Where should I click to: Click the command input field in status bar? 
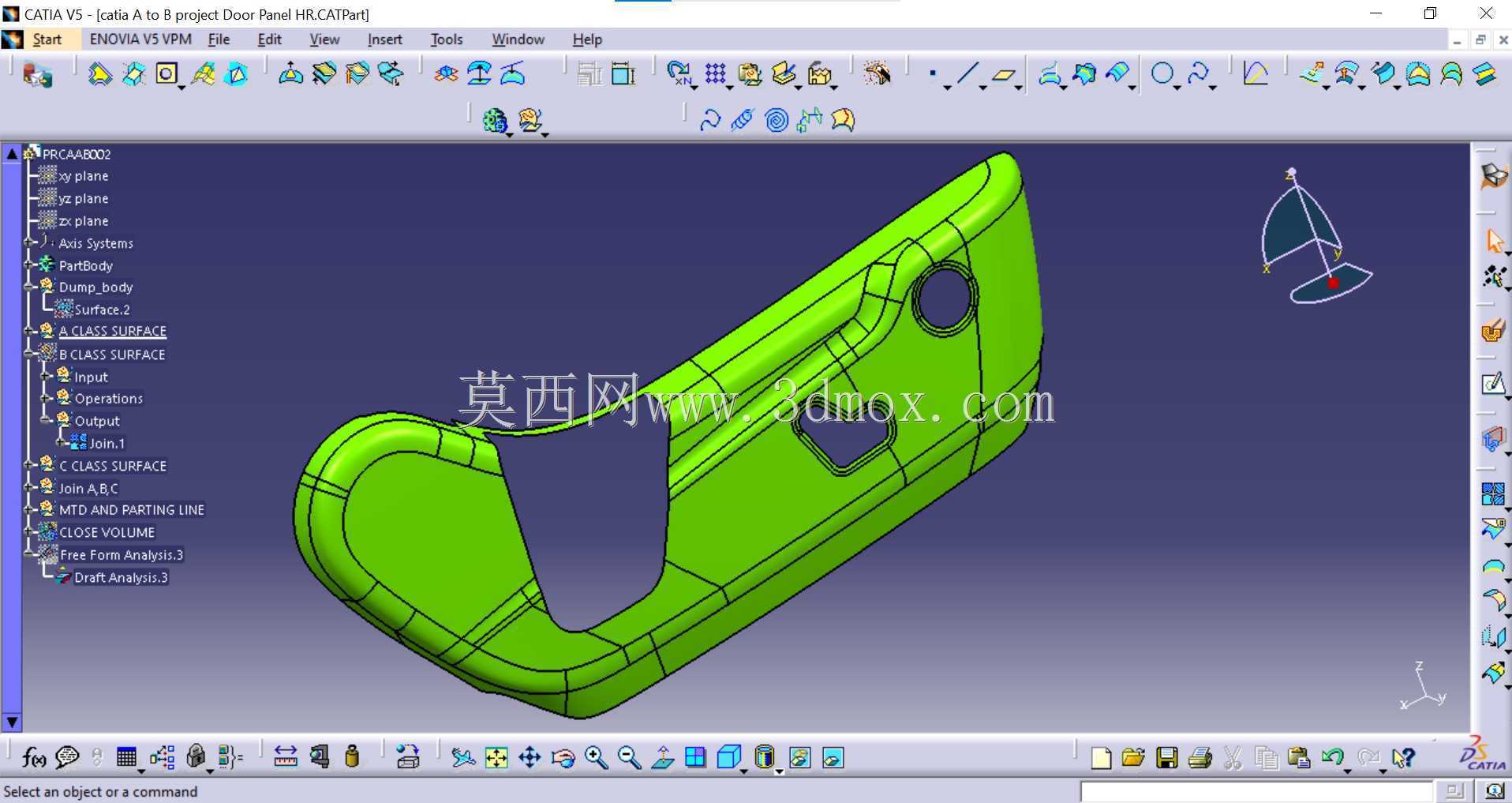(x=1256, y=791)
